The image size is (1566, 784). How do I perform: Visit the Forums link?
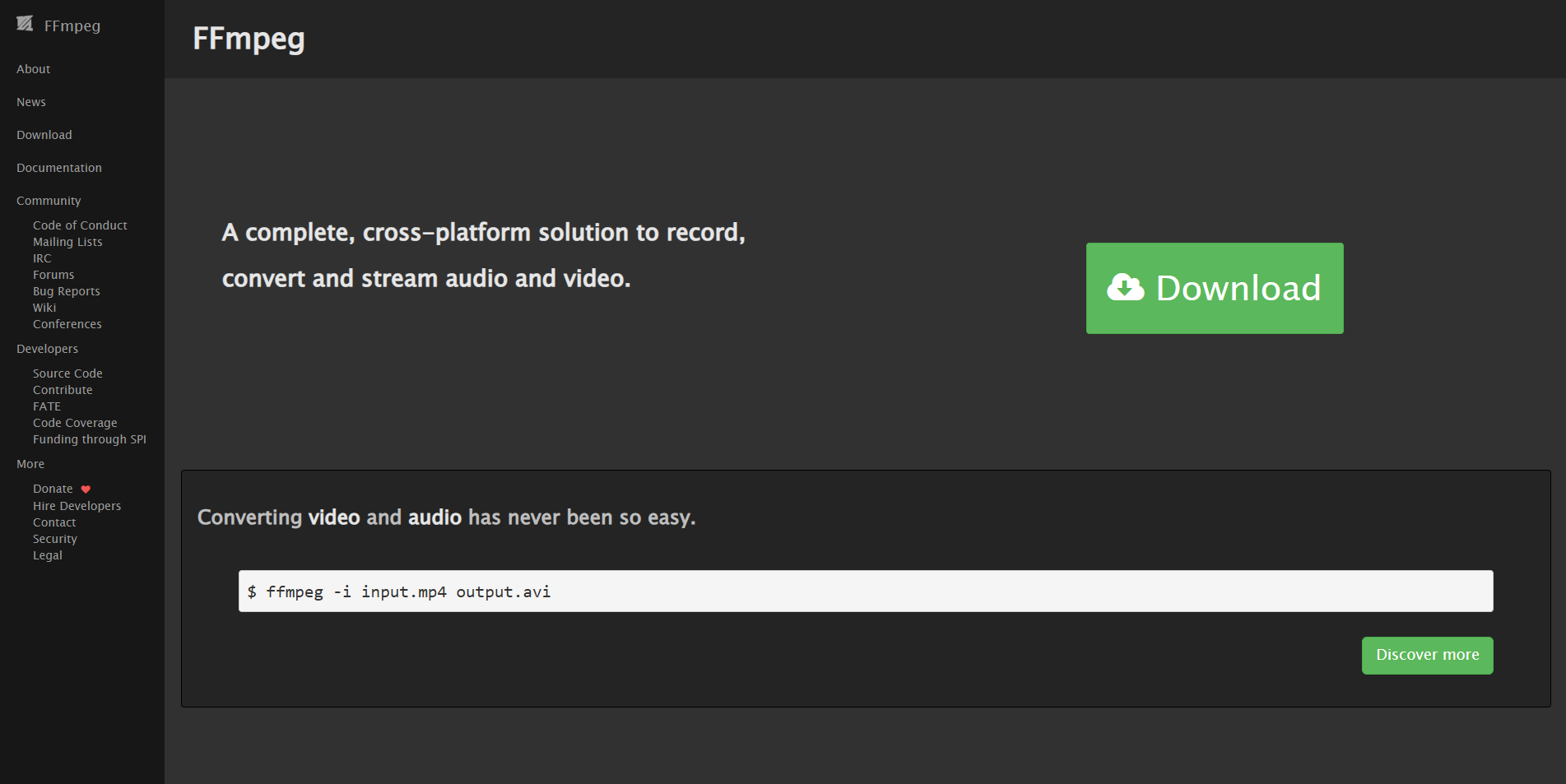(53, 275)
